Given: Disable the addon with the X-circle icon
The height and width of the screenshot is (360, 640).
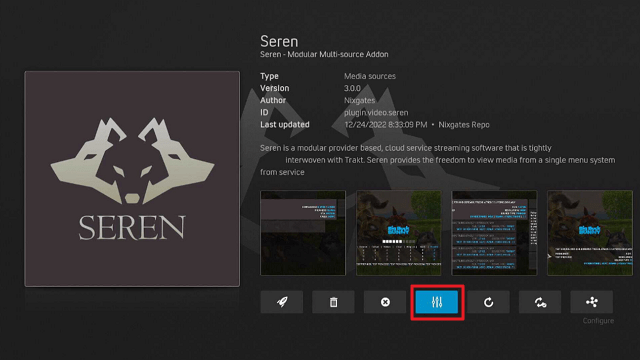Looking at the screenshot, I should pyautogui.click(x=385, y=302).
